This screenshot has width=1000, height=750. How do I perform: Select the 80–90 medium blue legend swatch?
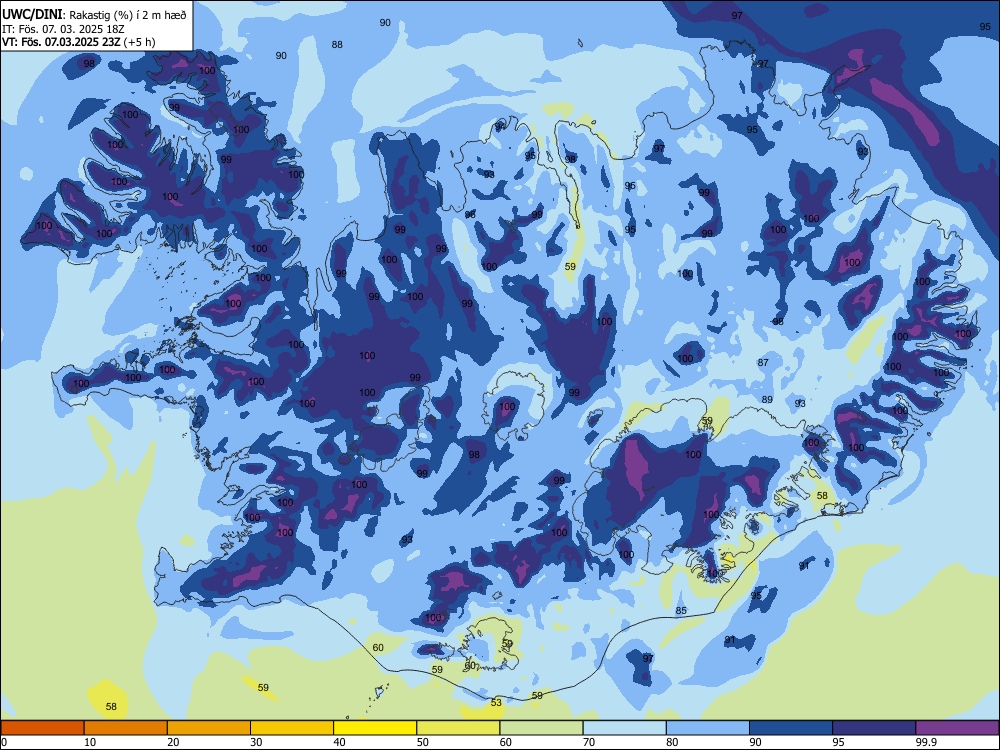click(x=708, y=728)
